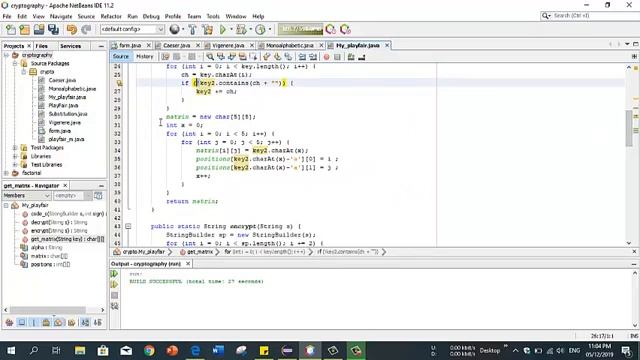Toggle Show Inherited Members in Navigator
The width and height of the screenshot is (640, 360).
click(x=9, y=322)
